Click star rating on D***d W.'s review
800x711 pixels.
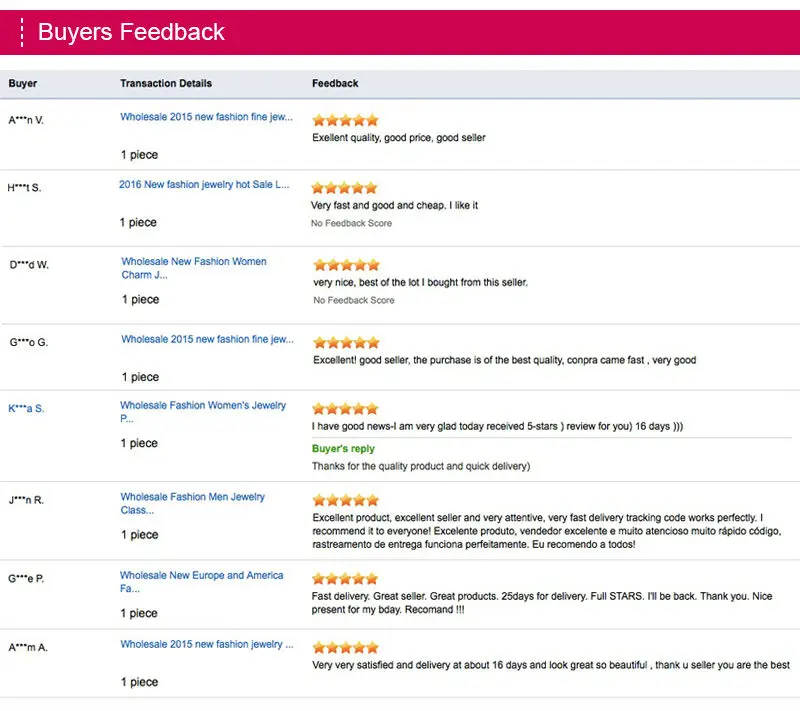(x=346, y=265)
